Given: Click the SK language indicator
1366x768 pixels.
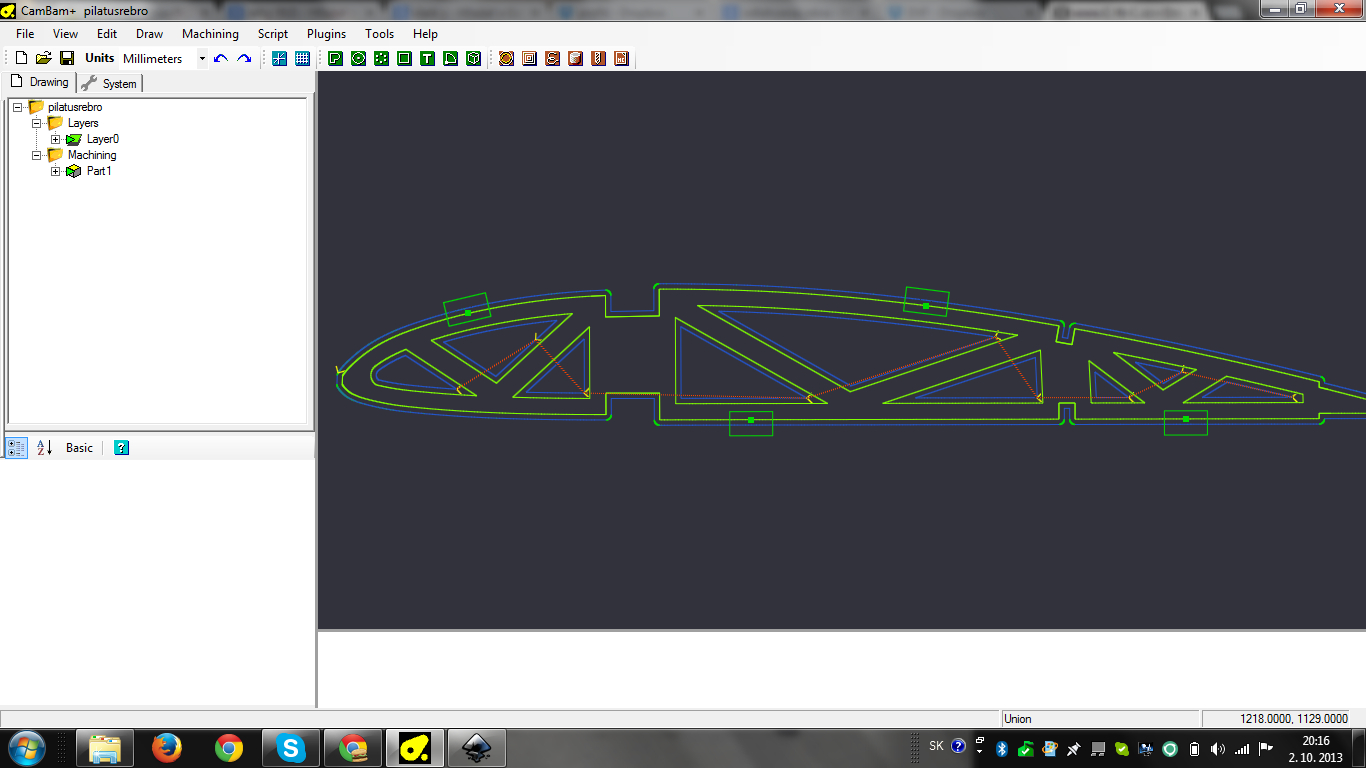Looking at the screenshot, I should tap(936, 746).
